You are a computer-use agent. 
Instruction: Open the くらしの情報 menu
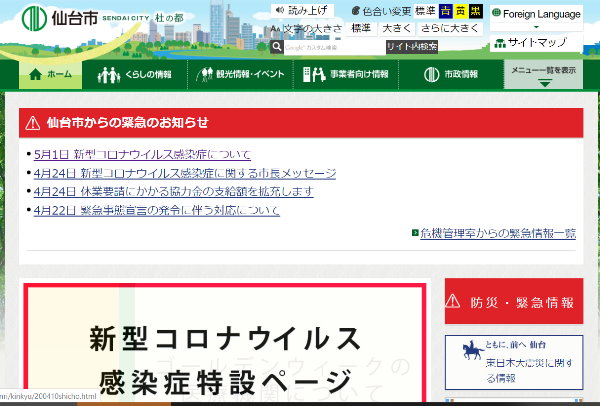point(136,75)
